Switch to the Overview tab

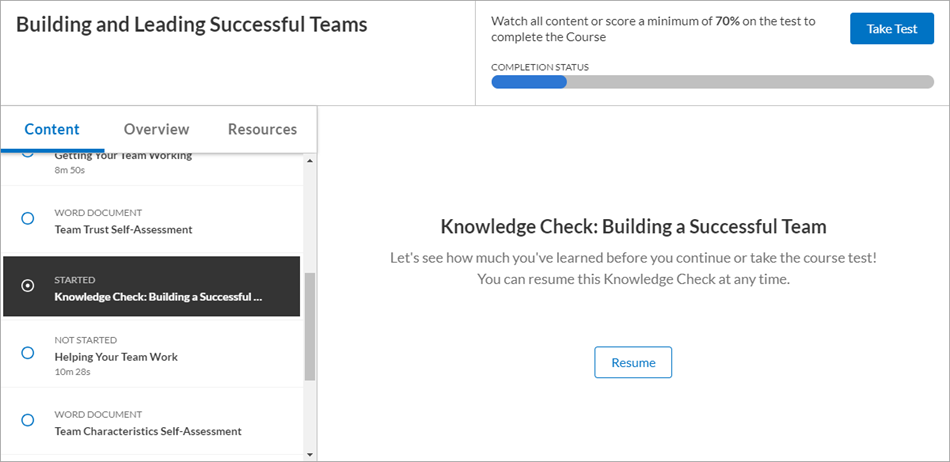pos(156,129)
